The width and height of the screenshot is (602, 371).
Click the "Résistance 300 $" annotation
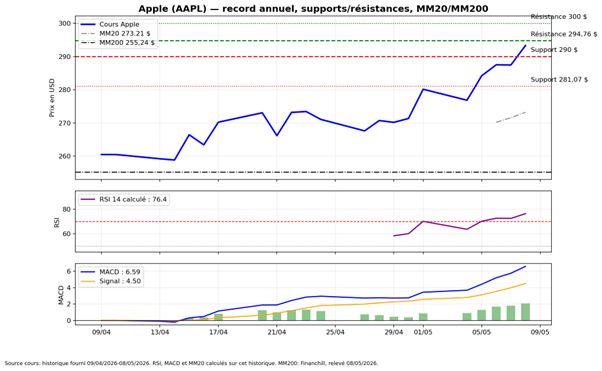(x=559, y=17)
